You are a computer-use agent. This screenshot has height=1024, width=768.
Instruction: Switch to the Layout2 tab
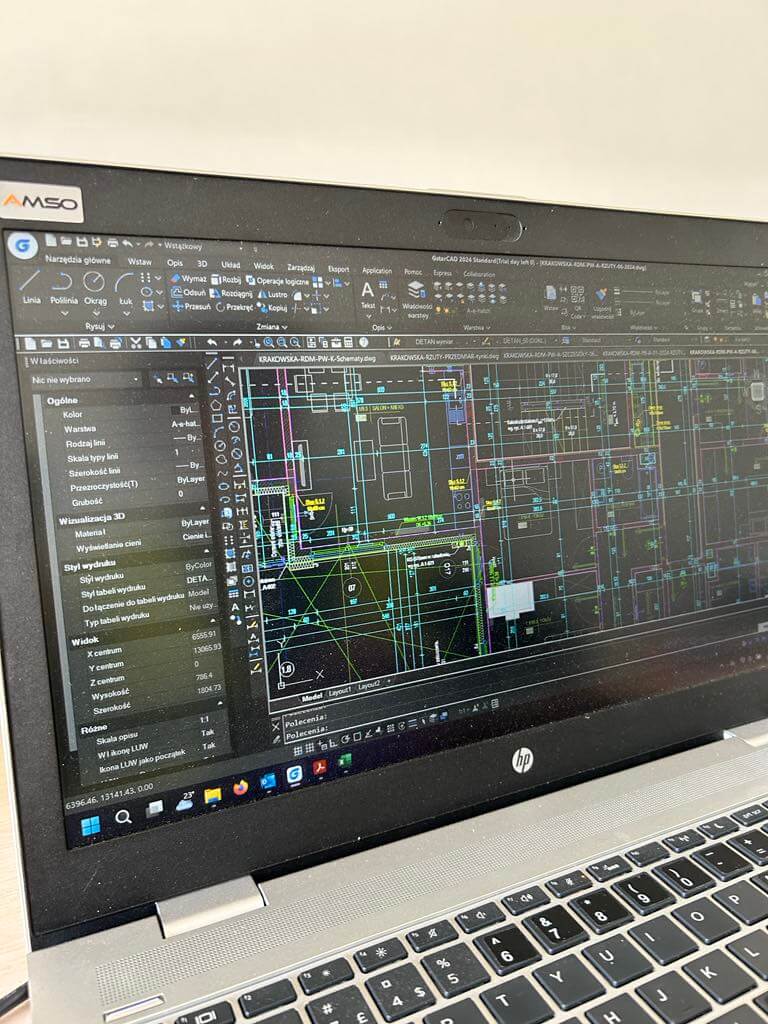coord(369,685)
